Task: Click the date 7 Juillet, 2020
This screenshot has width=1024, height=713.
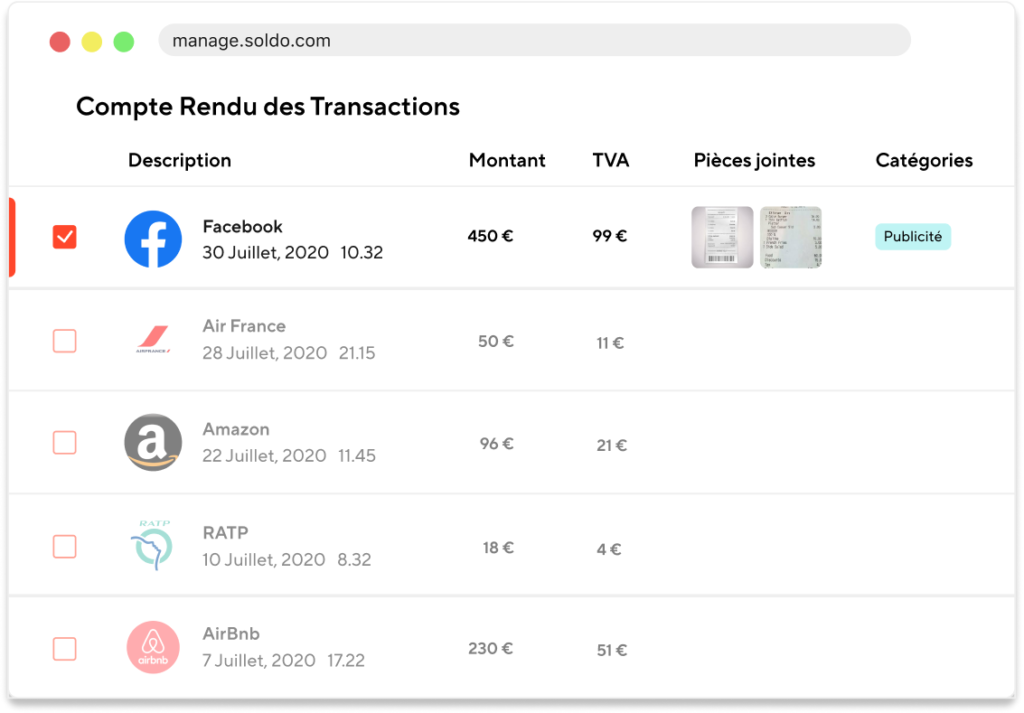Action: [x=259, y=661]
